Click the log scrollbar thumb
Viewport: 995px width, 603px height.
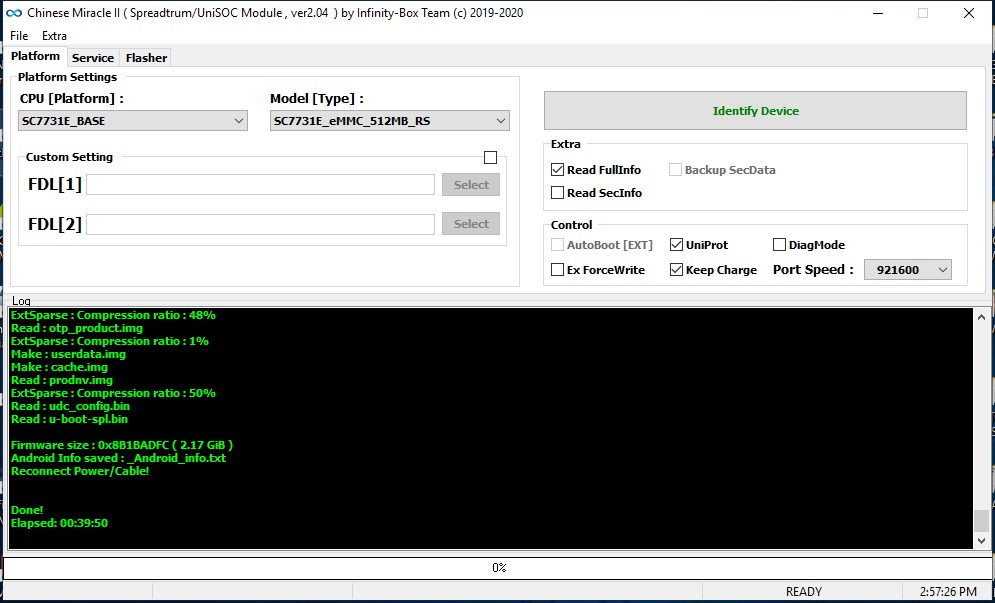pyautogui.click(x=981, y=520)
